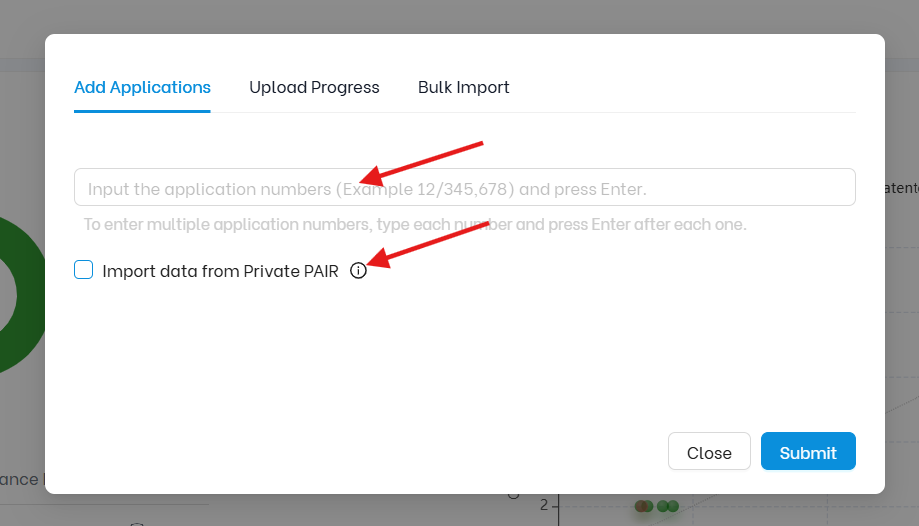
Task: Open the Private PAIR info icon
Action: pos(358,271)
